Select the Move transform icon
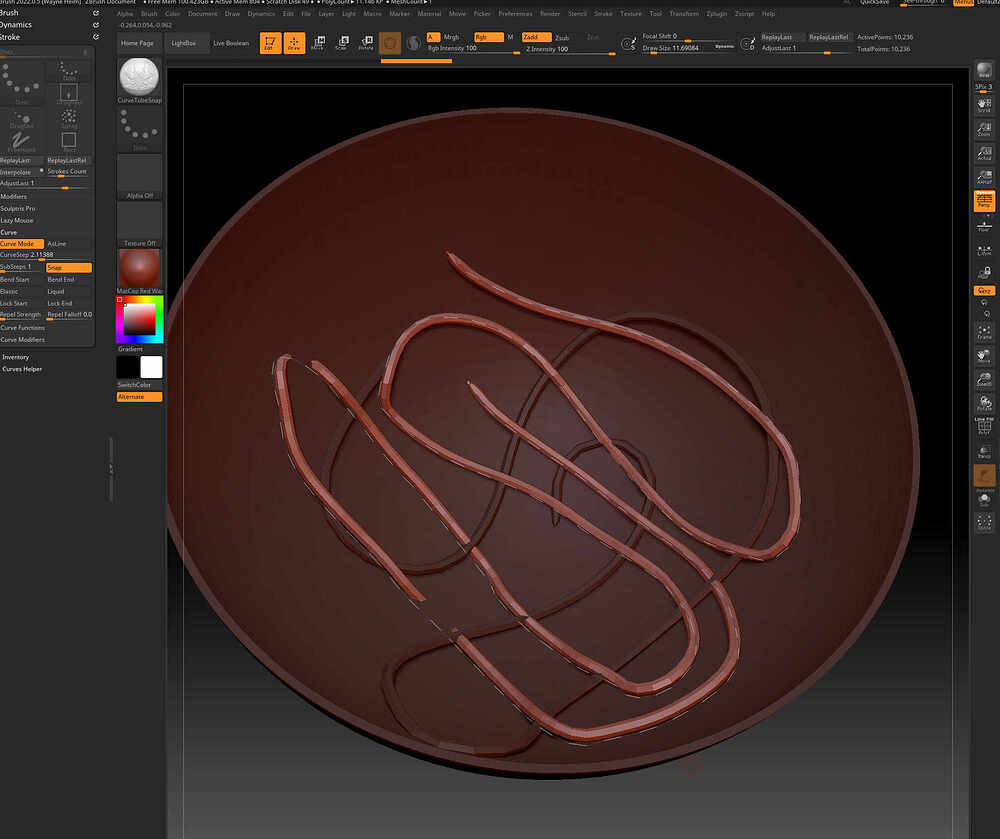Image resolution: width=1000 pixels, height=839 pixels. tap(318, 43)
